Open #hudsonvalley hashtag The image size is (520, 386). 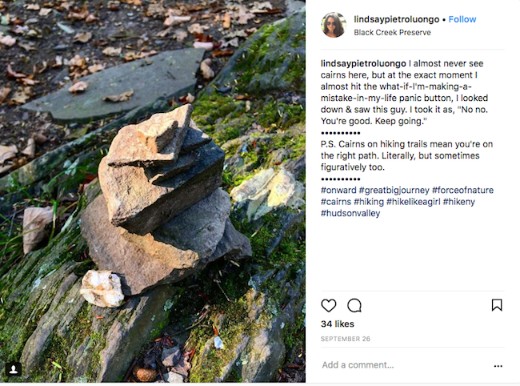(350, 213)
